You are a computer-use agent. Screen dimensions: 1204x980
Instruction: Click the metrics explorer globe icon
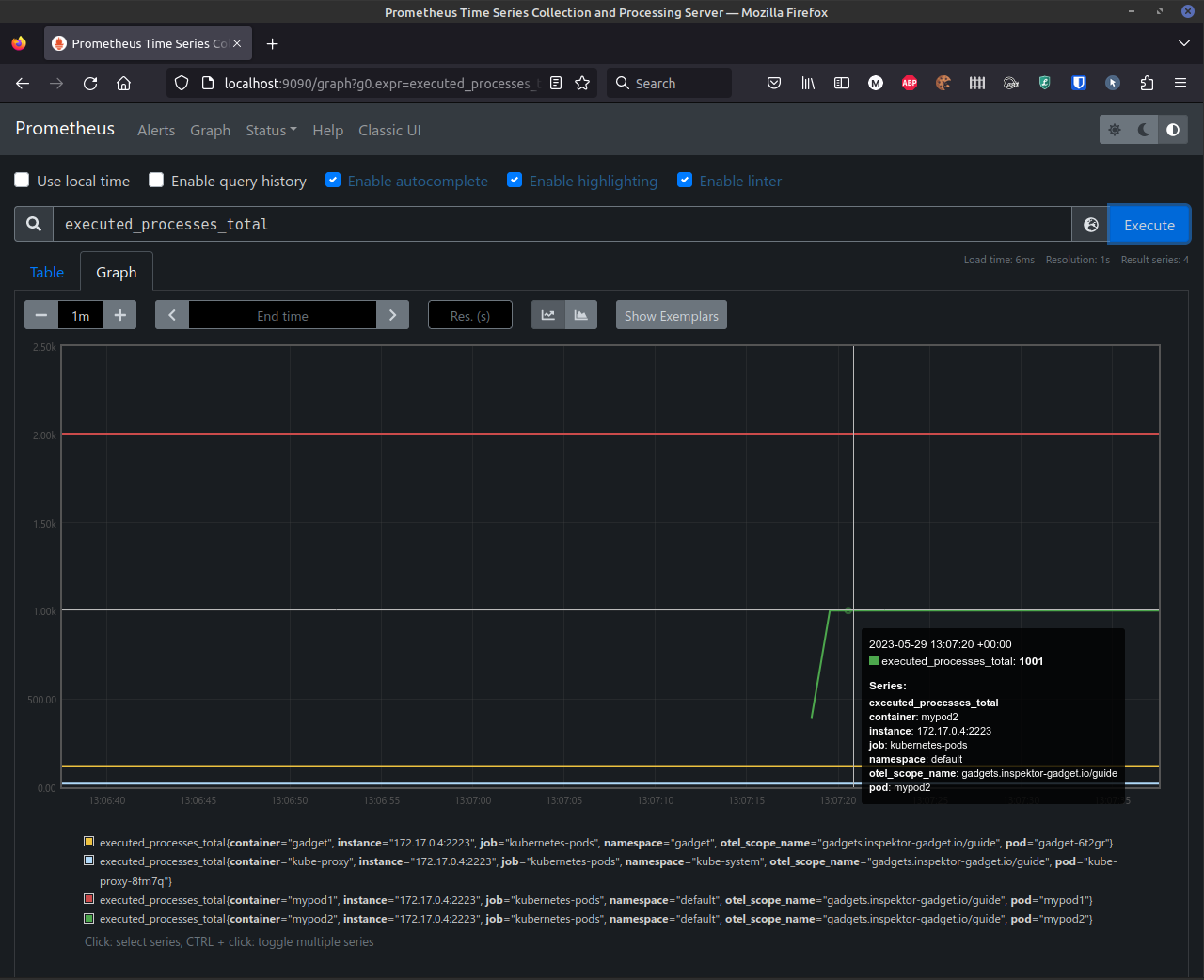point(1091,225)
